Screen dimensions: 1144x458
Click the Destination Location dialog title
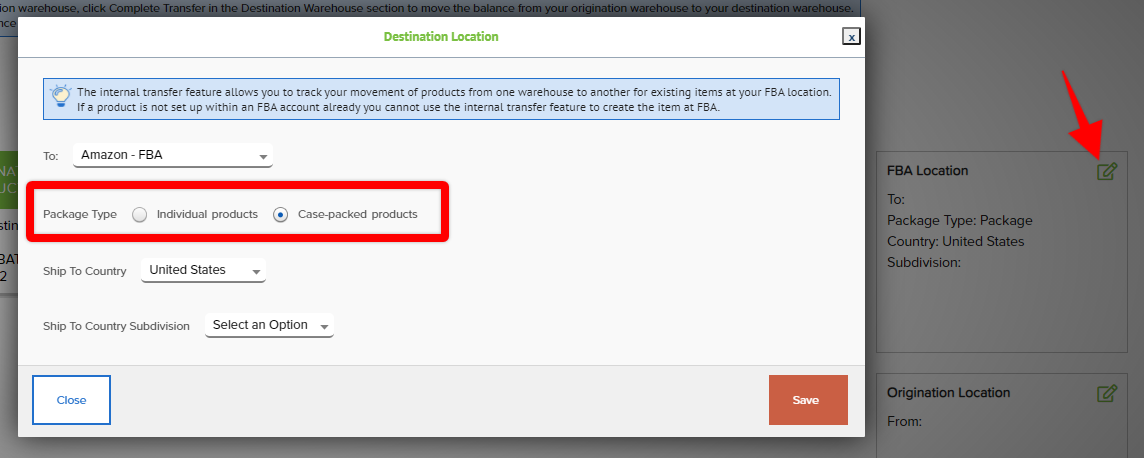pyautogui.click(x=441, y=36)
